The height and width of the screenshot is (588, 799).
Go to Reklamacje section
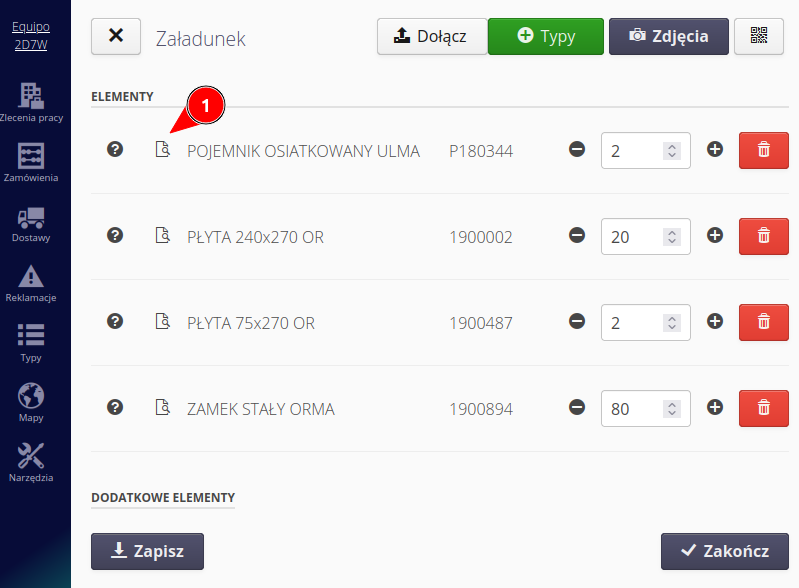pos(31,283)
